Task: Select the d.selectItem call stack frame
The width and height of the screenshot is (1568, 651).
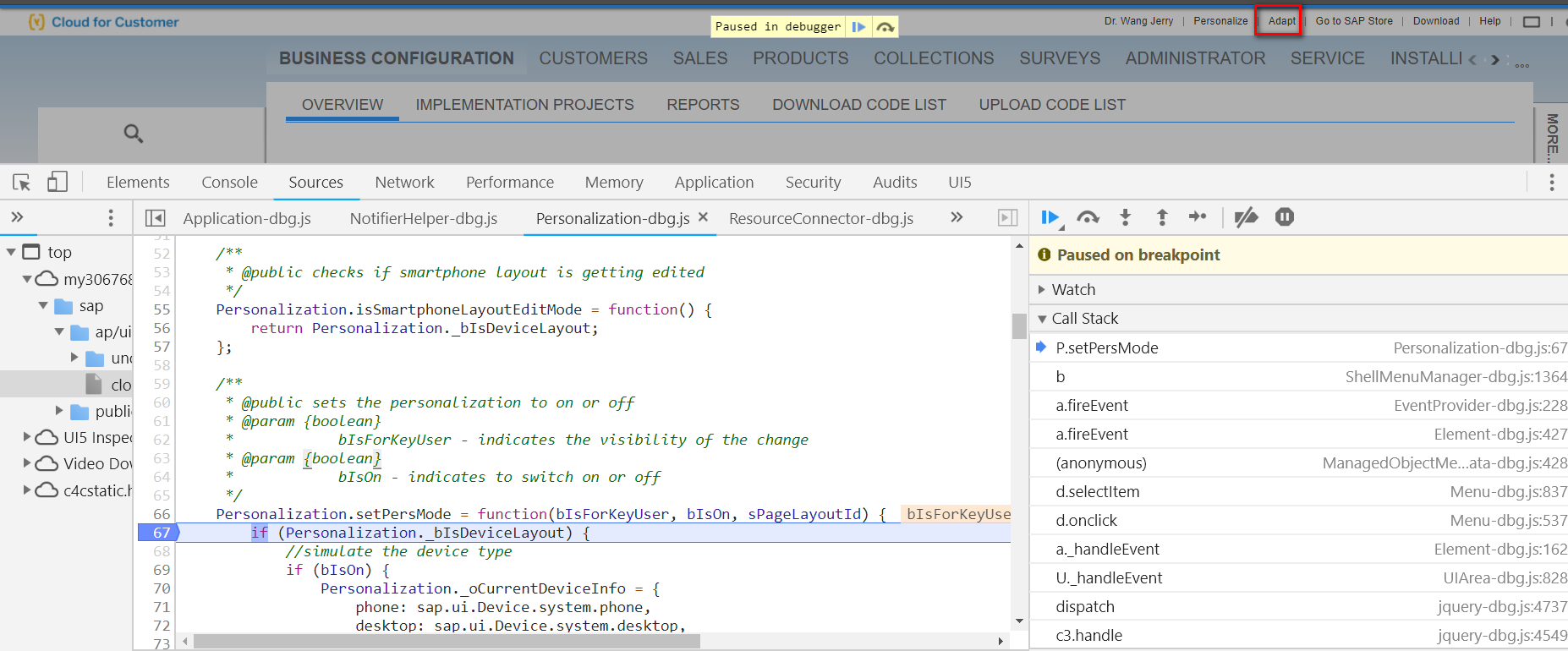Action: pyautogui.click(x=1299, y=491)
